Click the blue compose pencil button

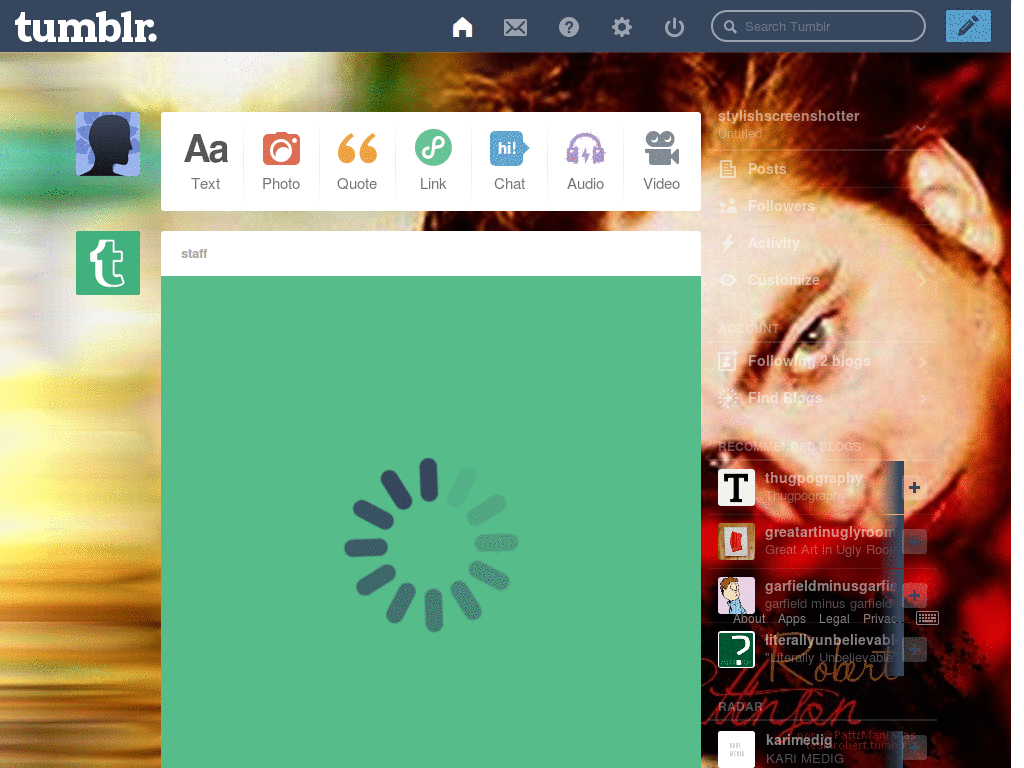[x=968, y=26]
